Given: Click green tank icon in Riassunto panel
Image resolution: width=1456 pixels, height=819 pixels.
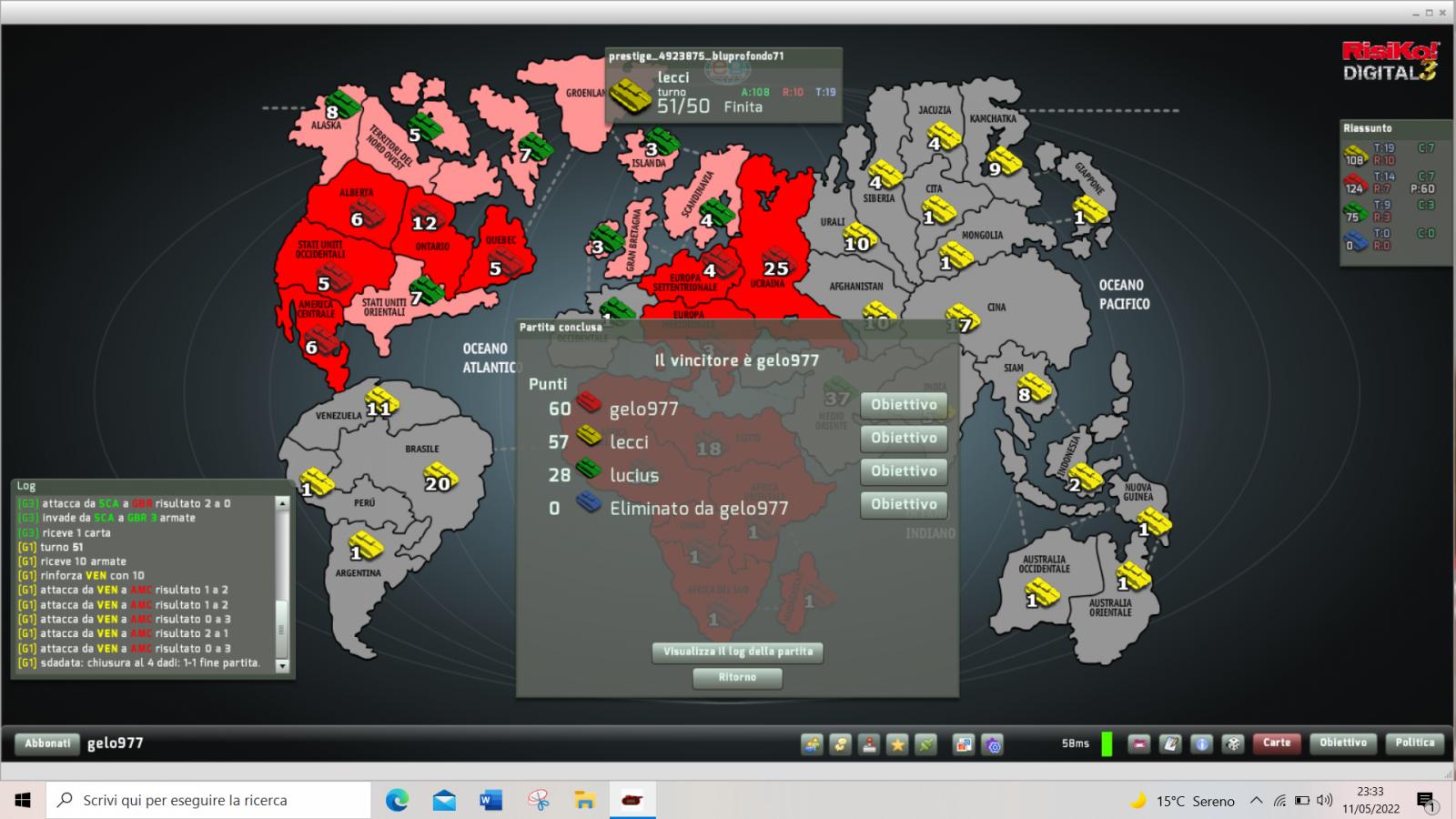Looking at the screenshot, I should (x=1356, y=210).
